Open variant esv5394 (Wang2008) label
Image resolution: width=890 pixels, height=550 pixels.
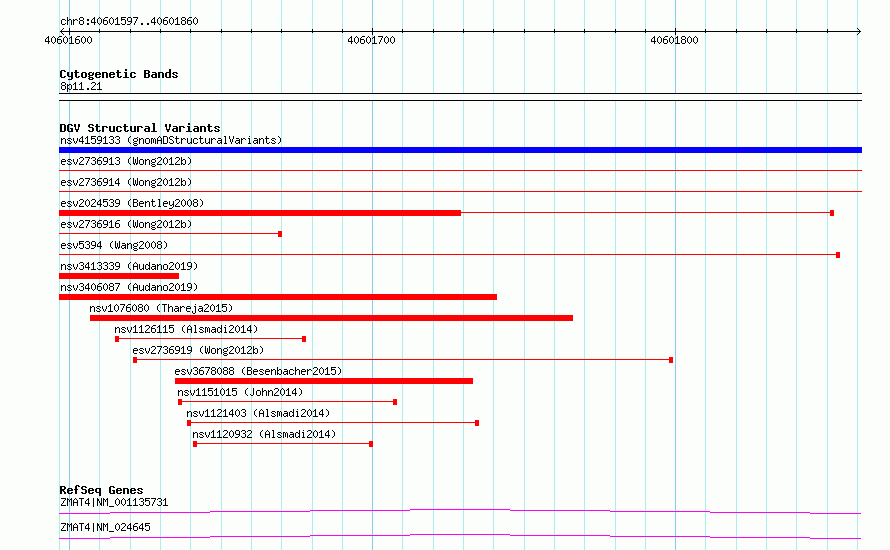[x=114, y=245]
